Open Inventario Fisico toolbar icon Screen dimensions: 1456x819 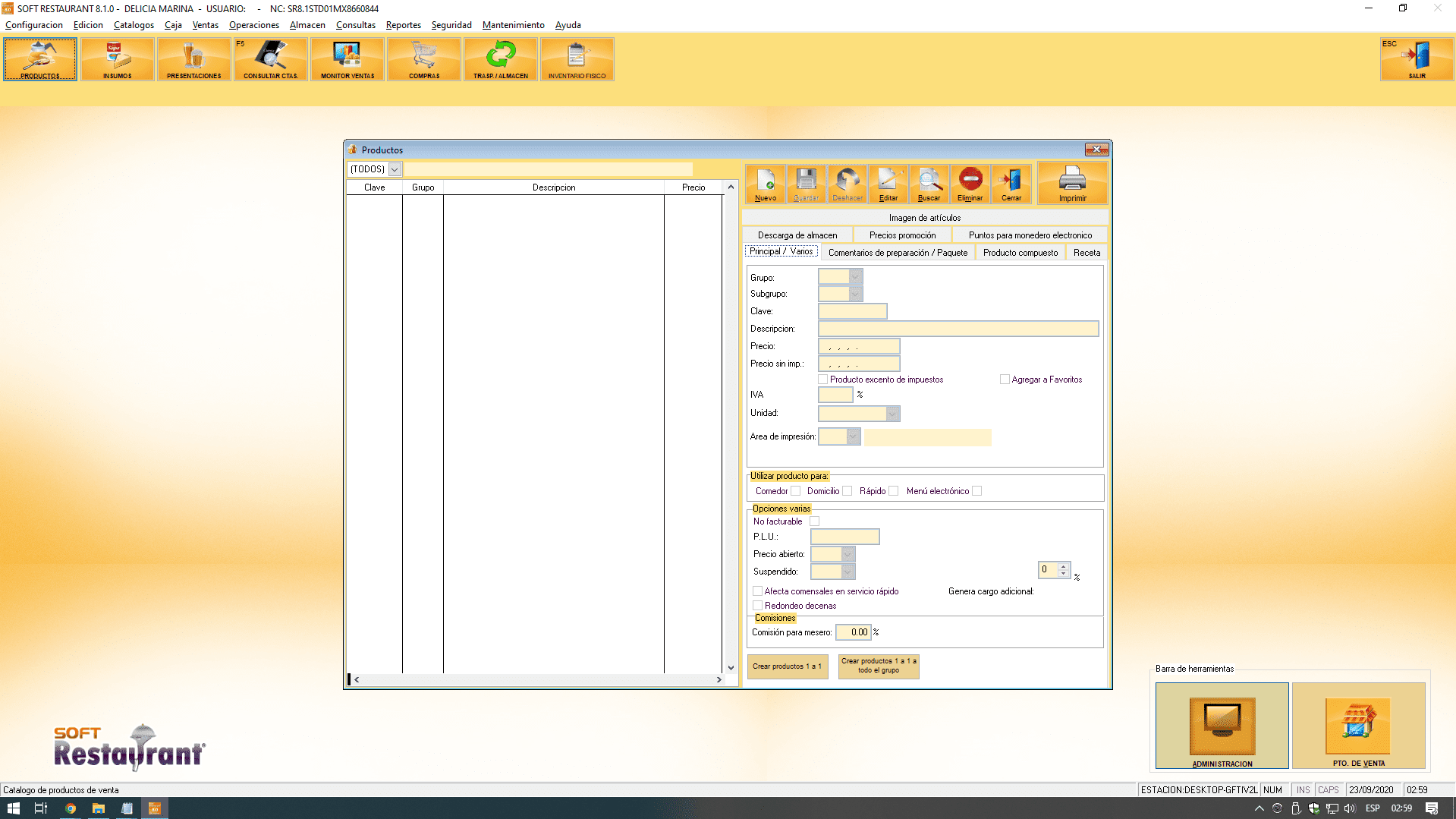click(x=577, y=59)
